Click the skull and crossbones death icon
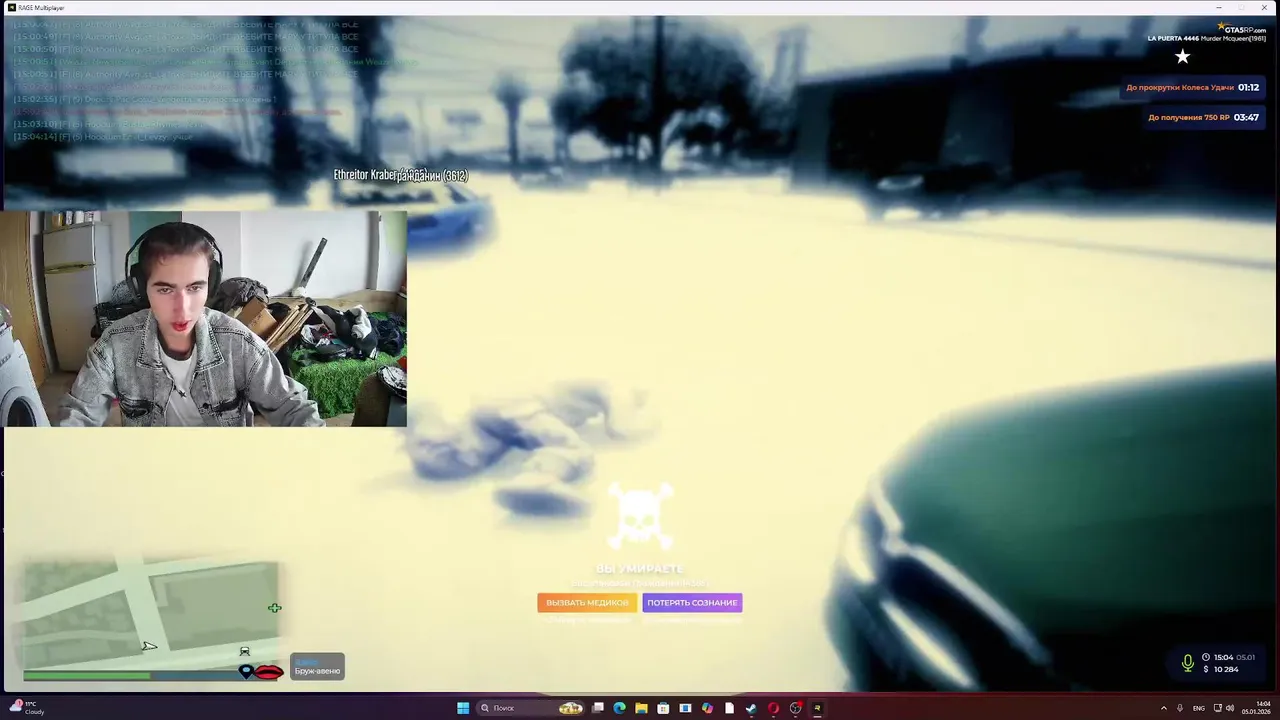 pos(640,517)
